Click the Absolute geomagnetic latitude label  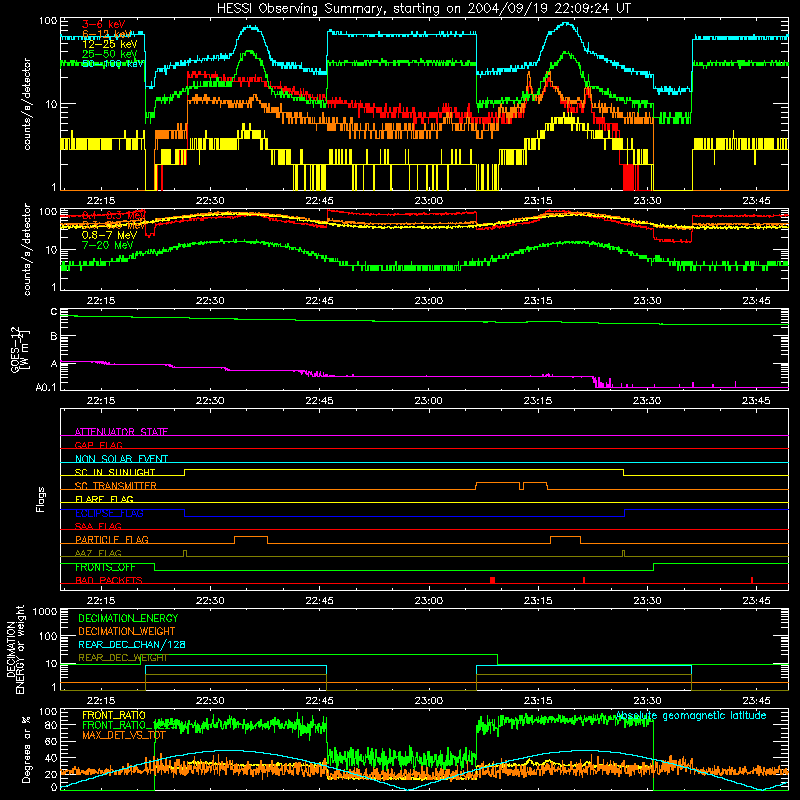tap(691, 715)
